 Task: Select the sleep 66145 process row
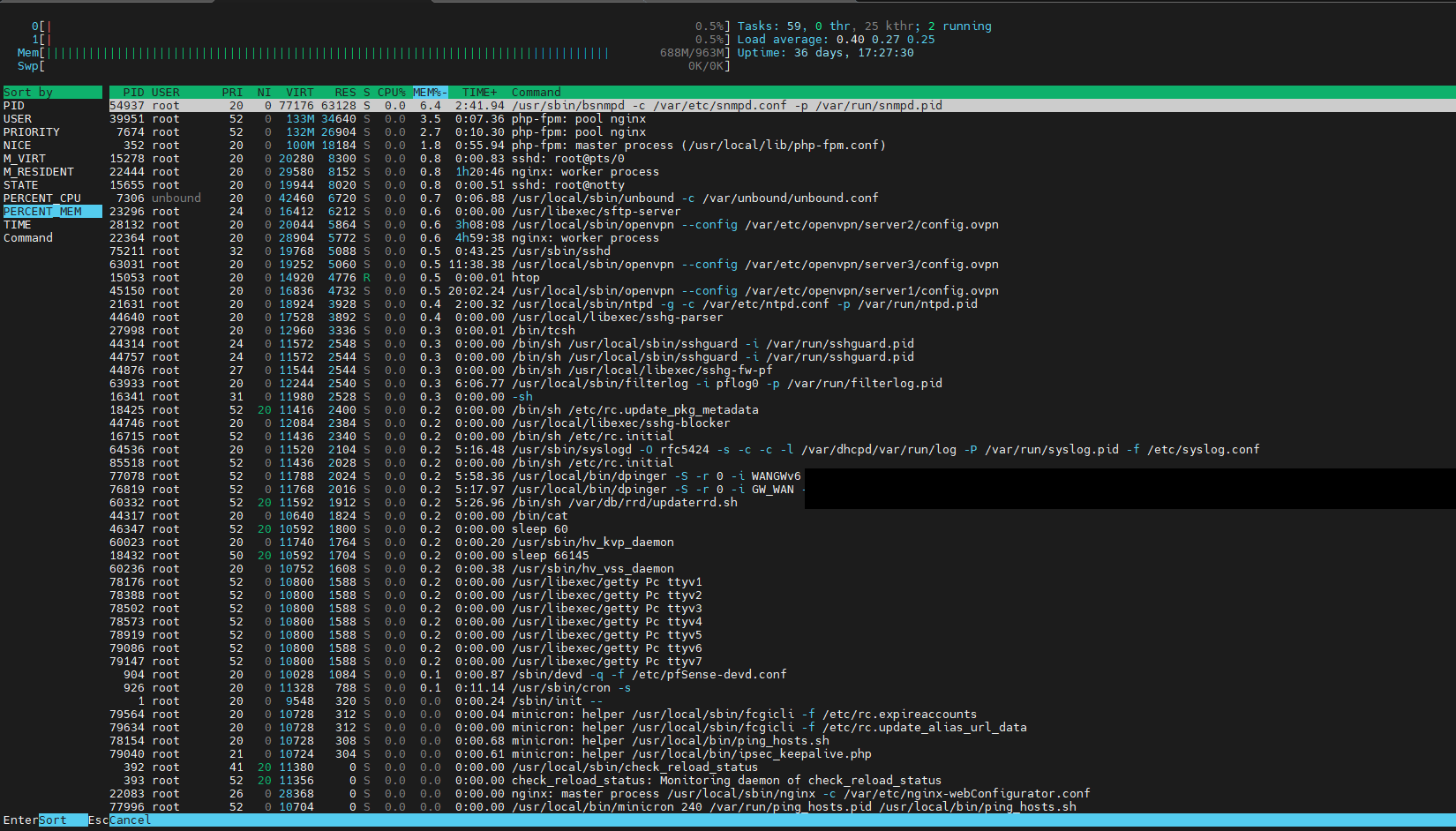(x=782, y=556)
